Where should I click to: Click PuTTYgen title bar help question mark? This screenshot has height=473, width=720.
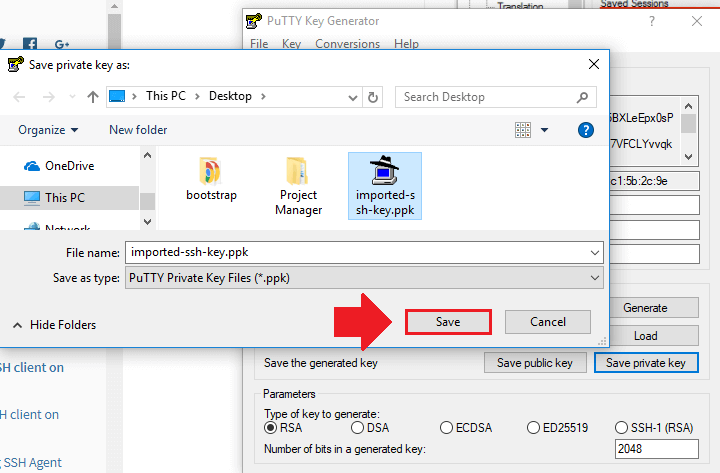[651, 21]
